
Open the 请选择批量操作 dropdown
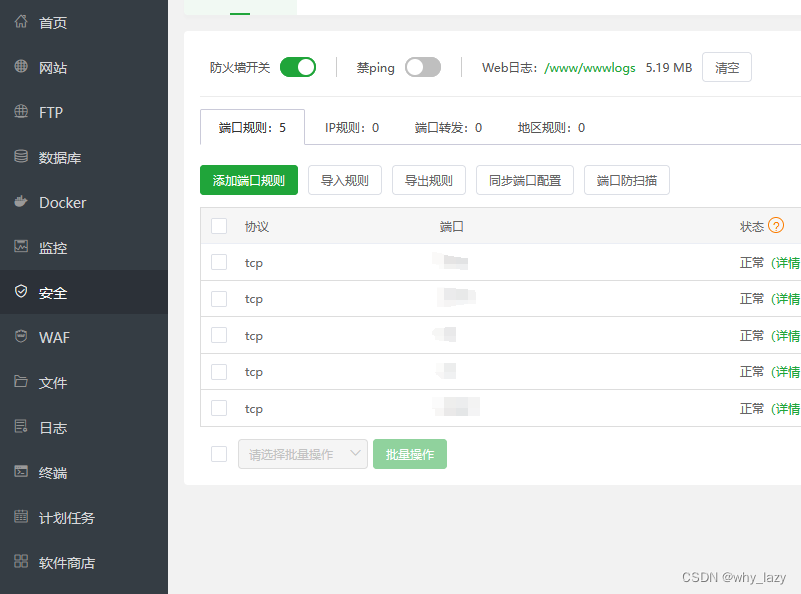[x=302, y=453]
